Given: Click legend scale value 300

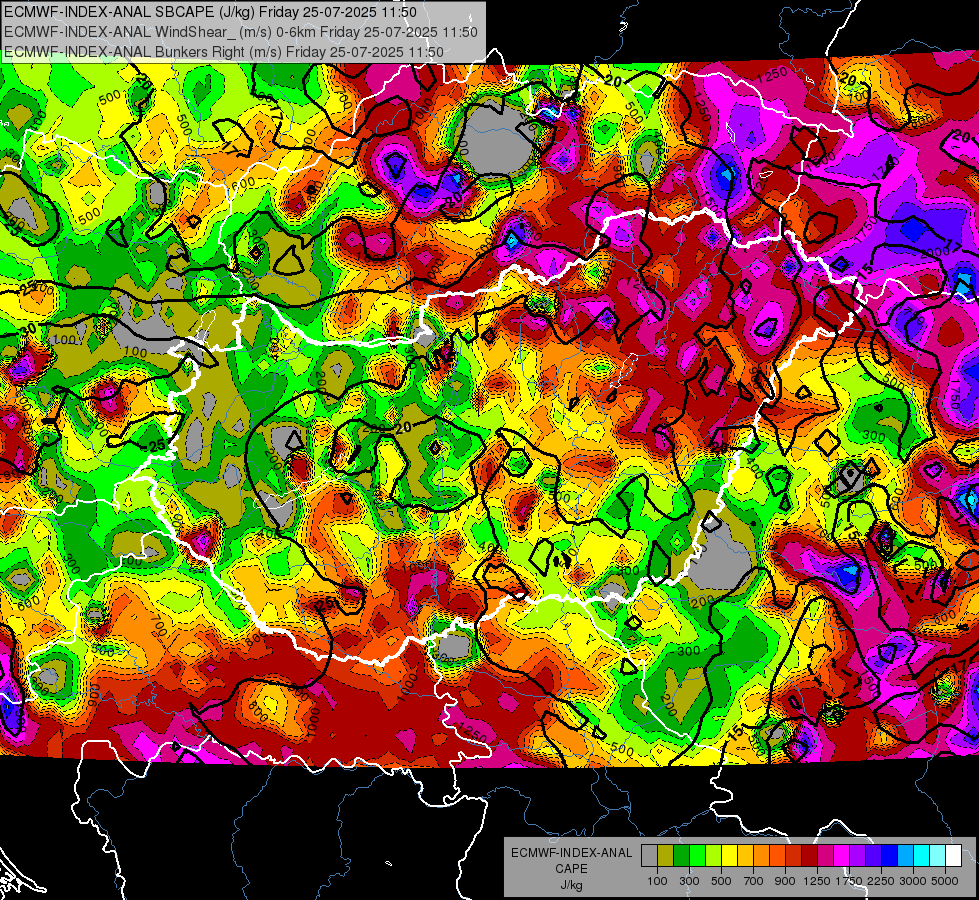Looking at the screenshot, I should 689,881.
